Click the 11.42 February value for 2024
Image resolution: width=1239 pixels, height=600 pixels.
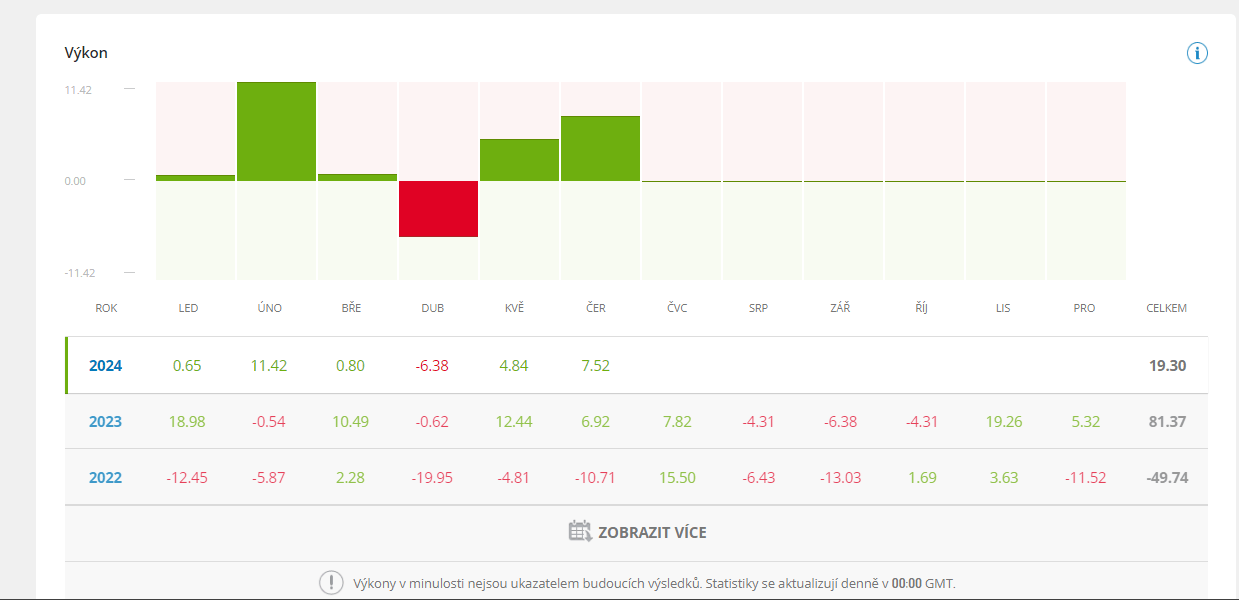(x=269, y=366)
